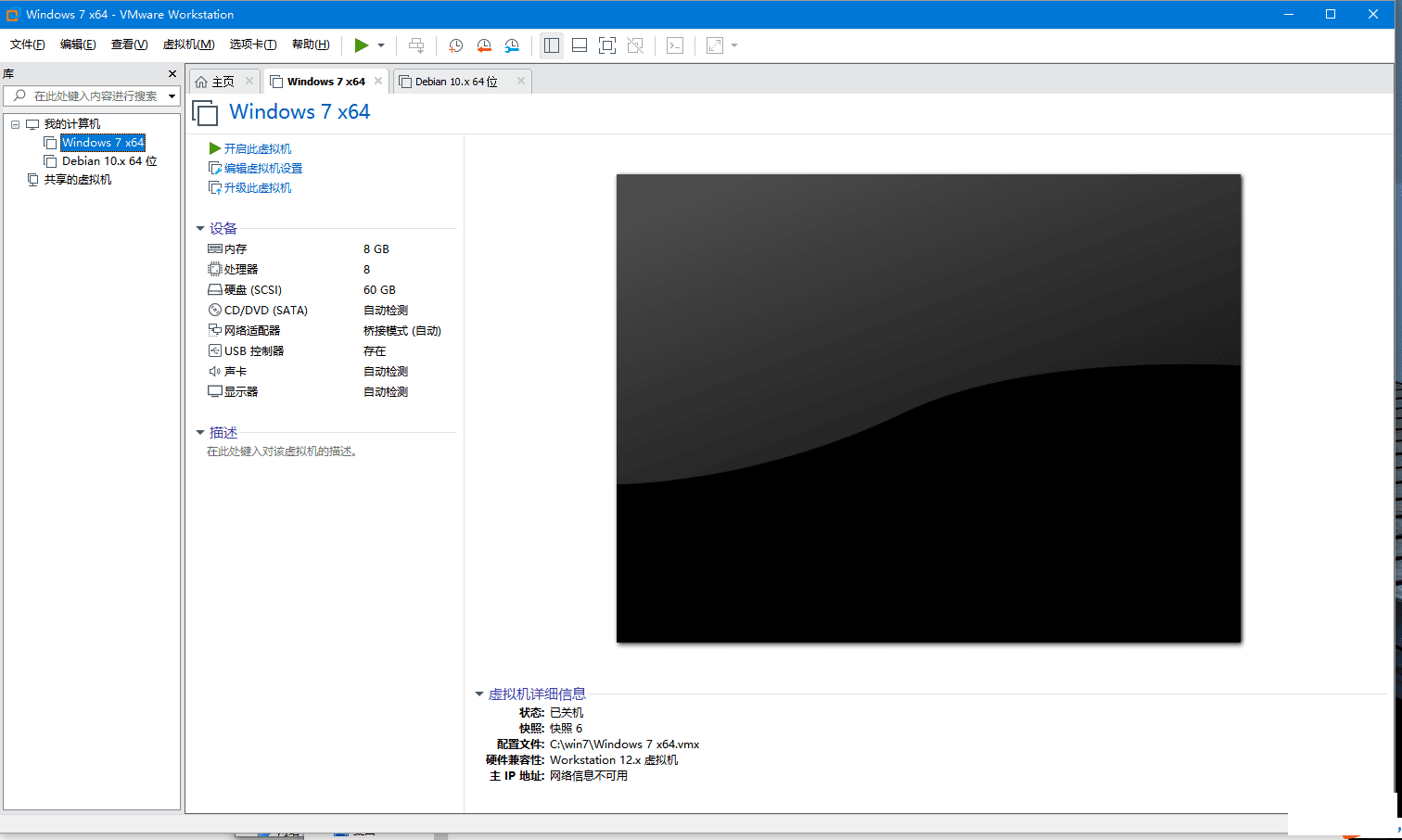Select 共享的虚拟机 in library tree
The image size is (1402, 840).
coord(78,180)
